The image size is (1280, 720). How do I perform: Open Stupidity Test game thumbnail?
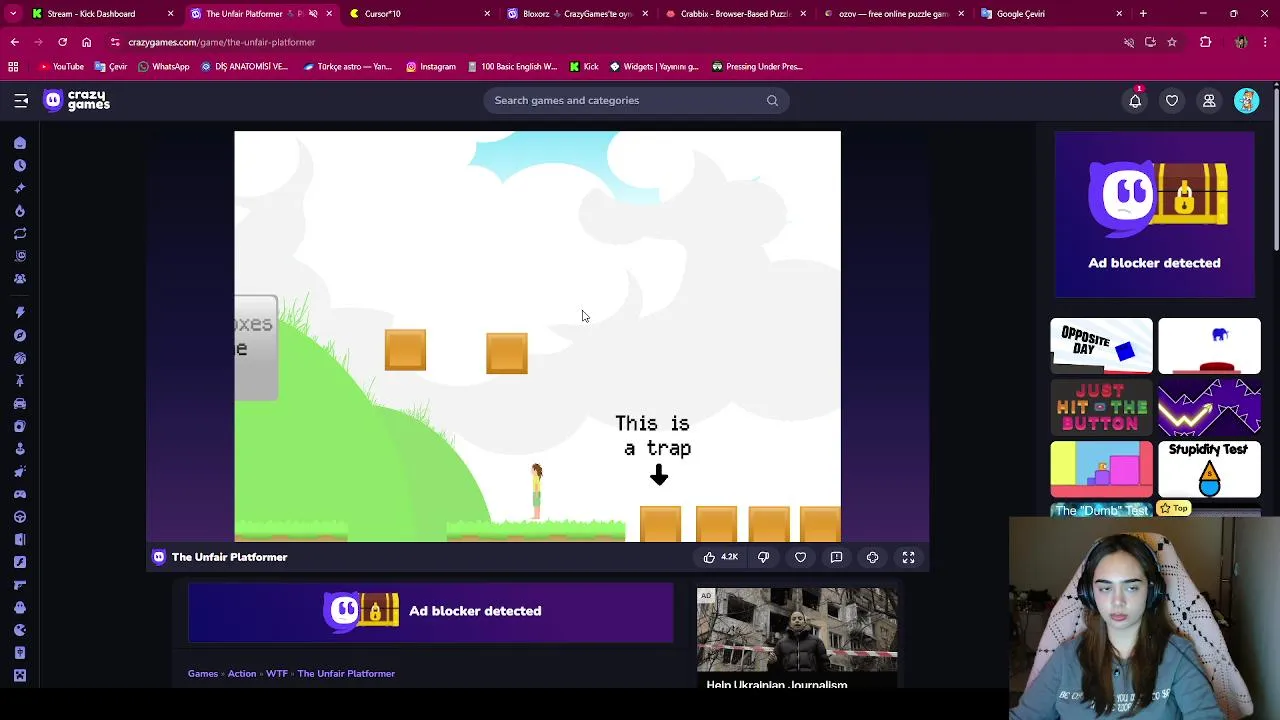(x=1209, y=469)
